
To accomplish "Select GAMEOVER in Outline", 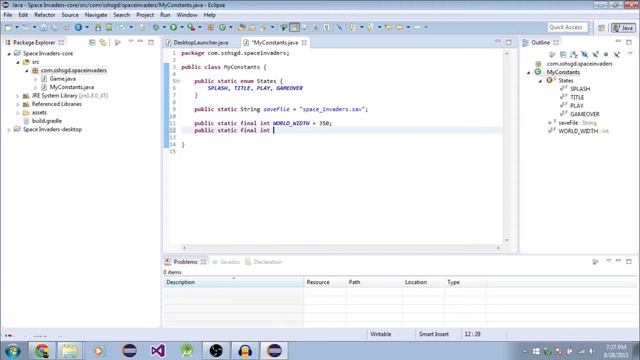I will tap(584, 114).
